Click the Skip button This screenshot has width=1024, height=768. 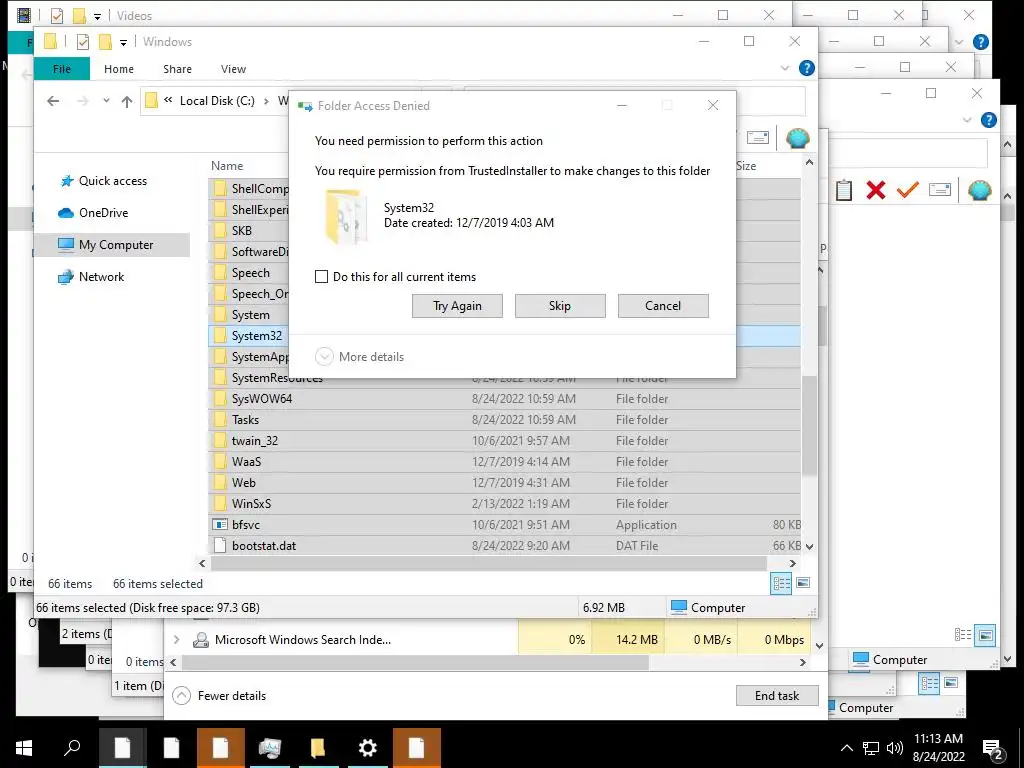tap(560, 306)
